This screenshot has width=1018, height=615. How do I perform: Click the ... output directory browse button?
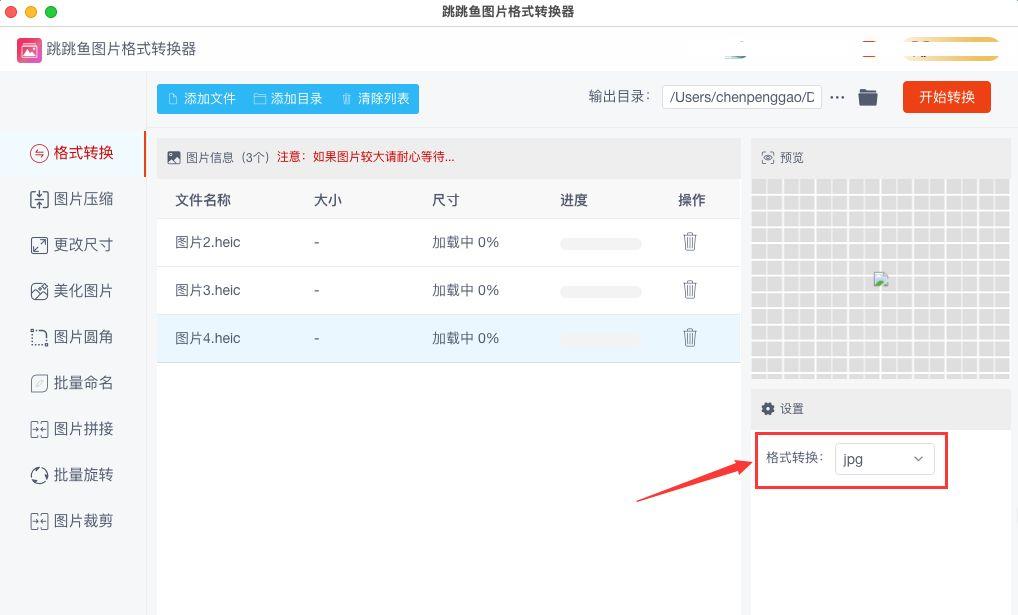(837, 97)
